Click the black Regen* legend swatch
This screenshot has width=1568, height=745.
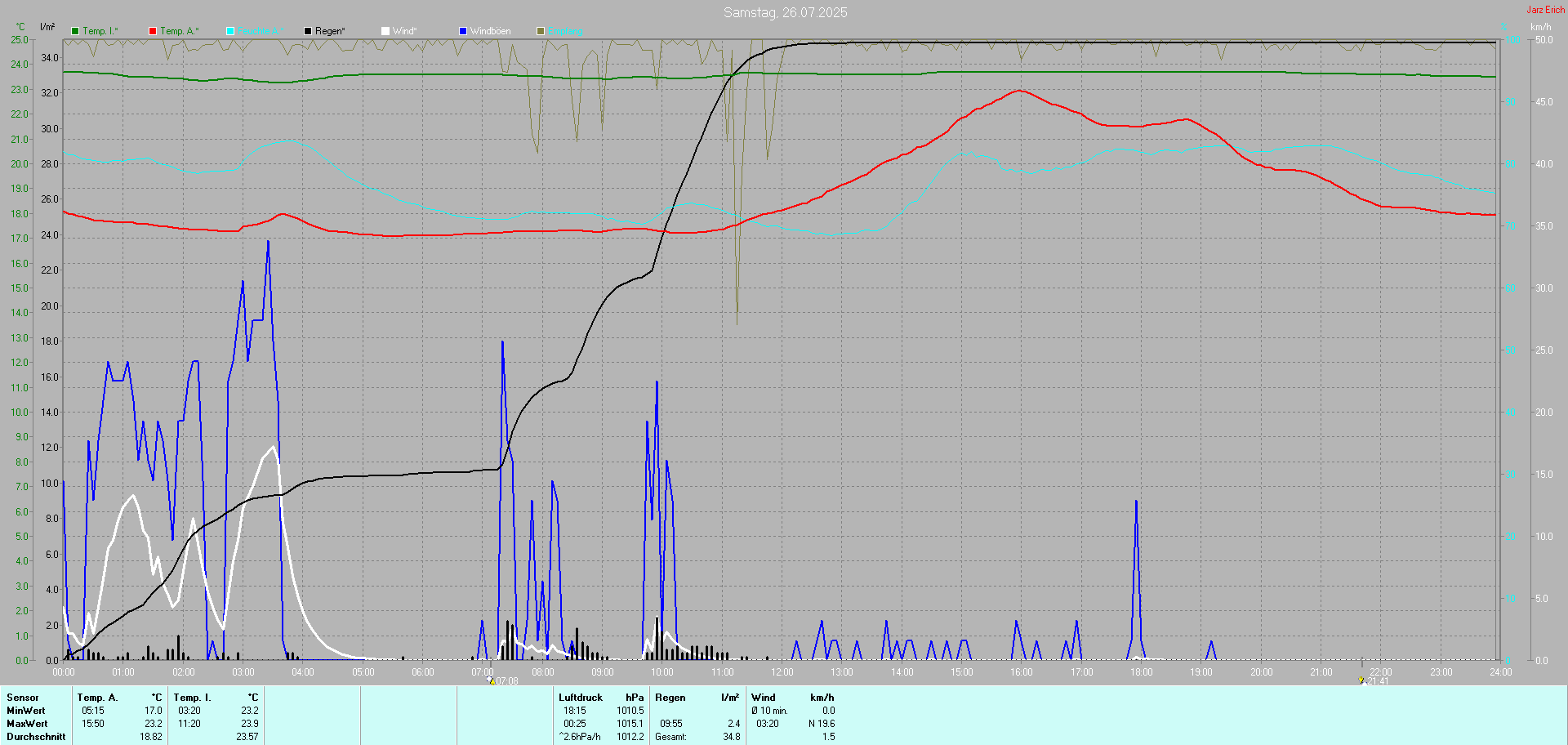pyautogui.click(x=308, y=31)
